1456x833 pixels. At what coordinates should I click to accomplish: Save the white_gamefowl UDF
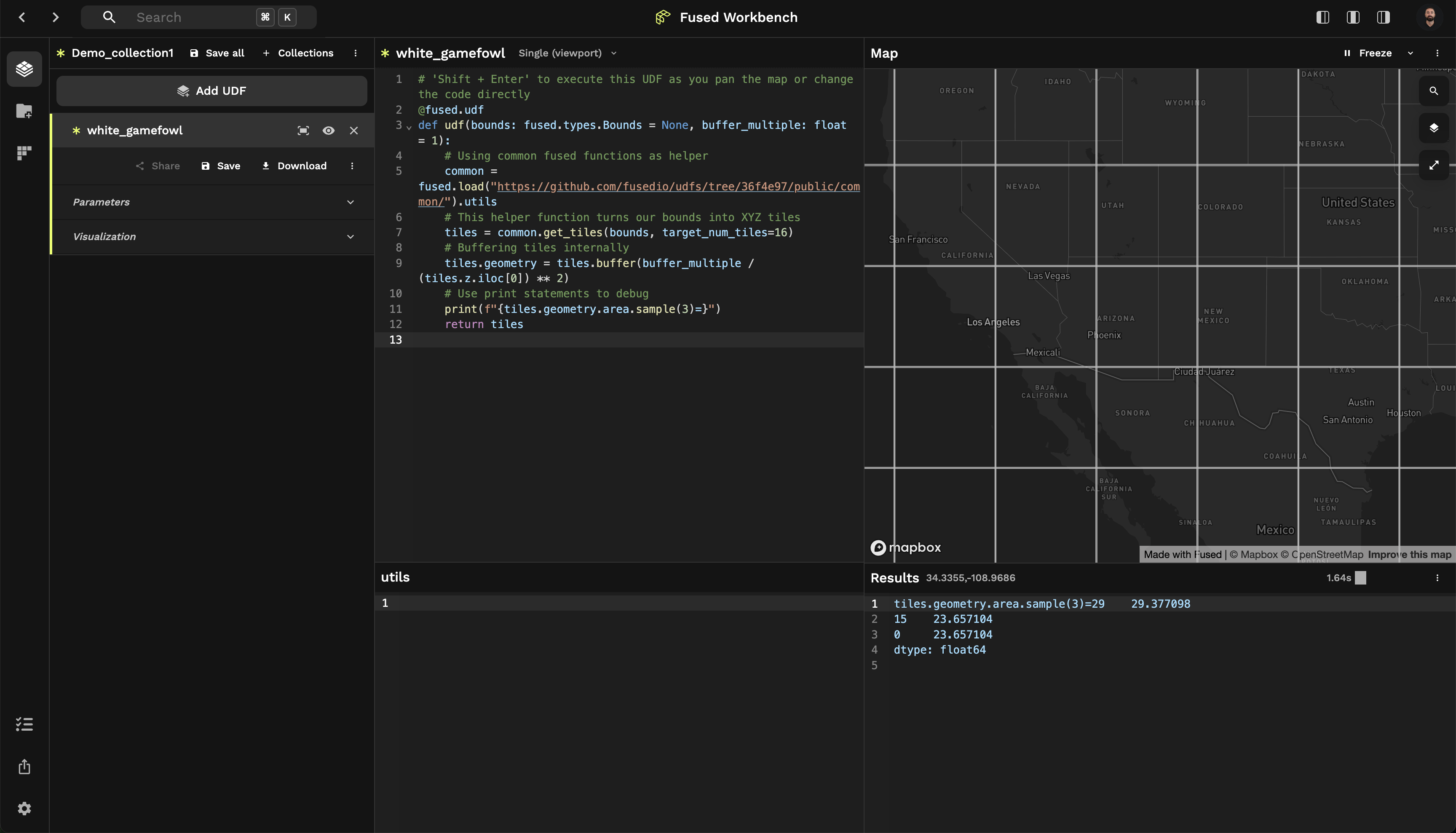coord(221,166)
